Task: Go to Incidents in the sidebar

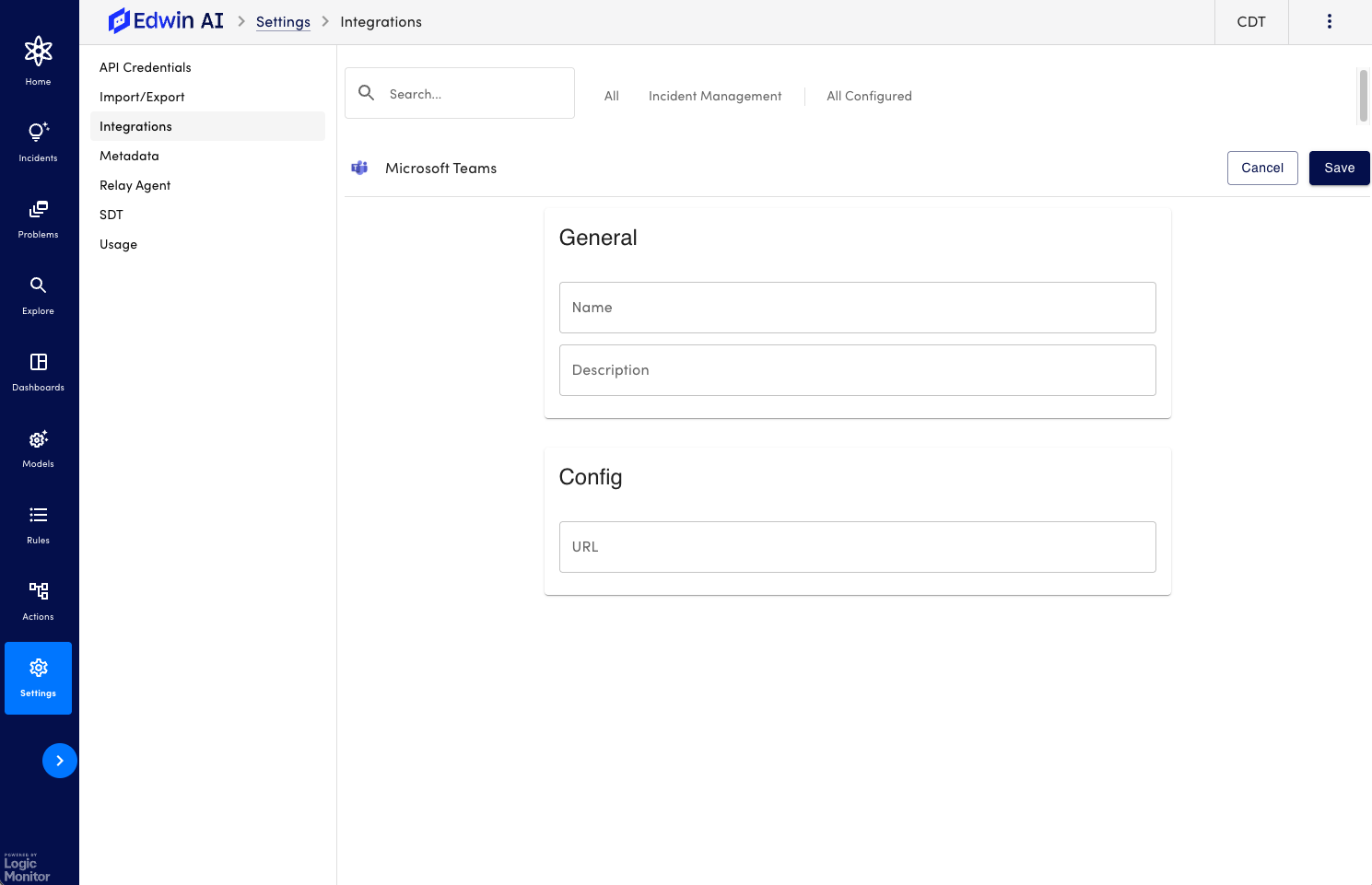Action: [38, 142]
